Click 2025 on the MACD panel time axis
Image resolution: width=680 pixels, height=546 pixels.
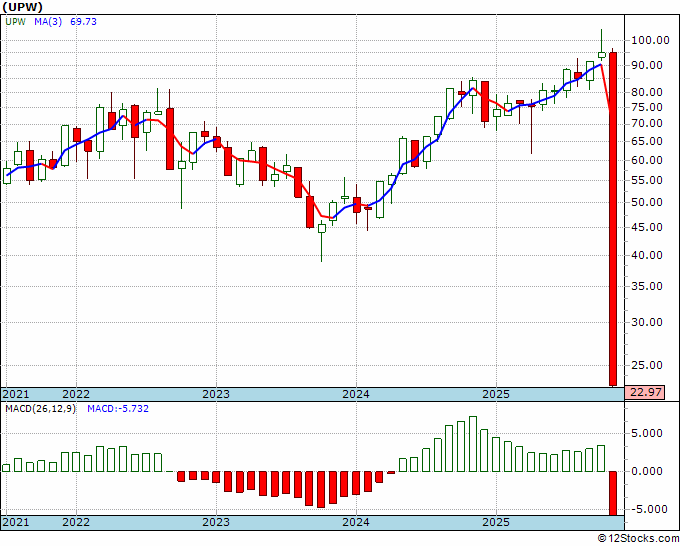(x=496, y=522)
